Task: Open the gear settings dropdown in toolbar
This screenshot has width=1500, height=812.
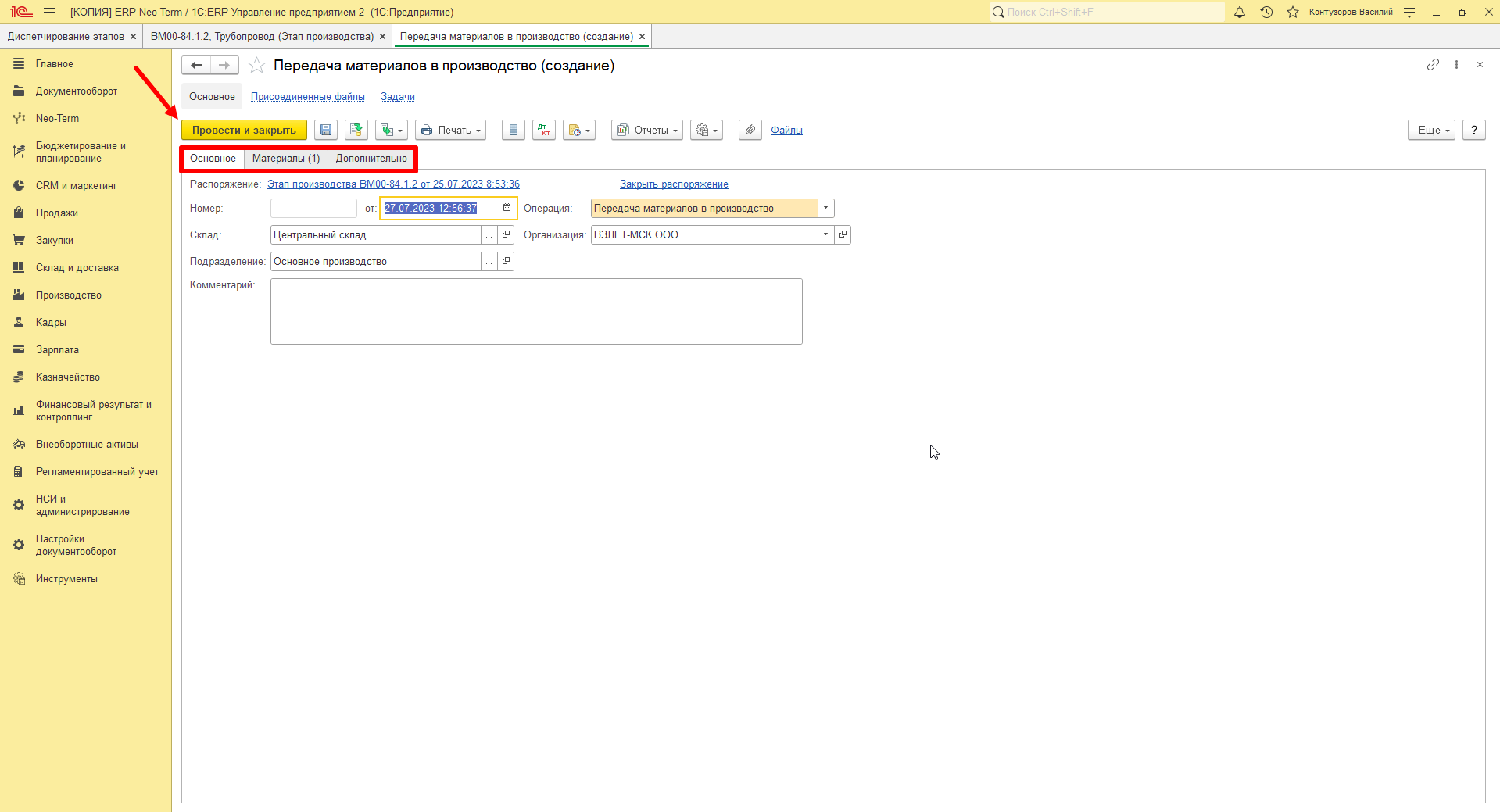Action: click(707, 130)
